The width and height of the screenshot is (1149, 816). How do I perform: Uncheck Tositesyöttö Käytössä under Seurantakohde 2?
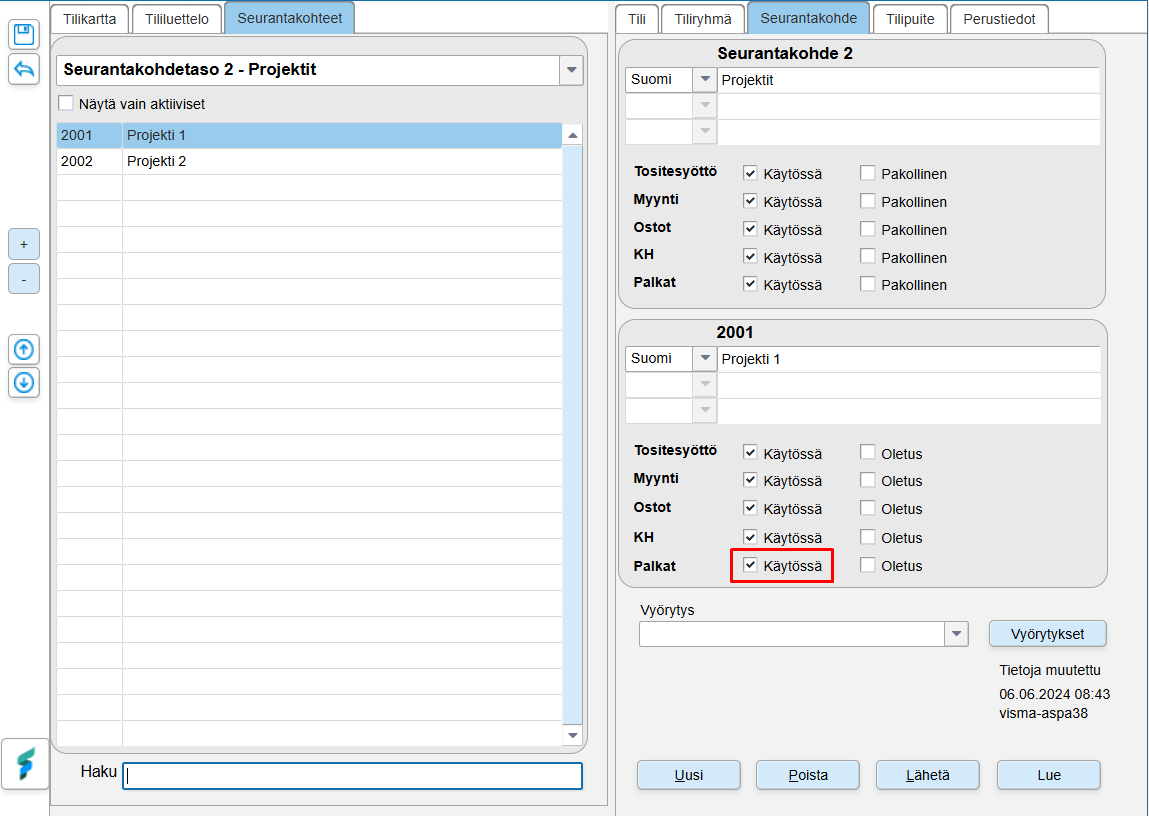pyautogui.click(x=750, y=174)
